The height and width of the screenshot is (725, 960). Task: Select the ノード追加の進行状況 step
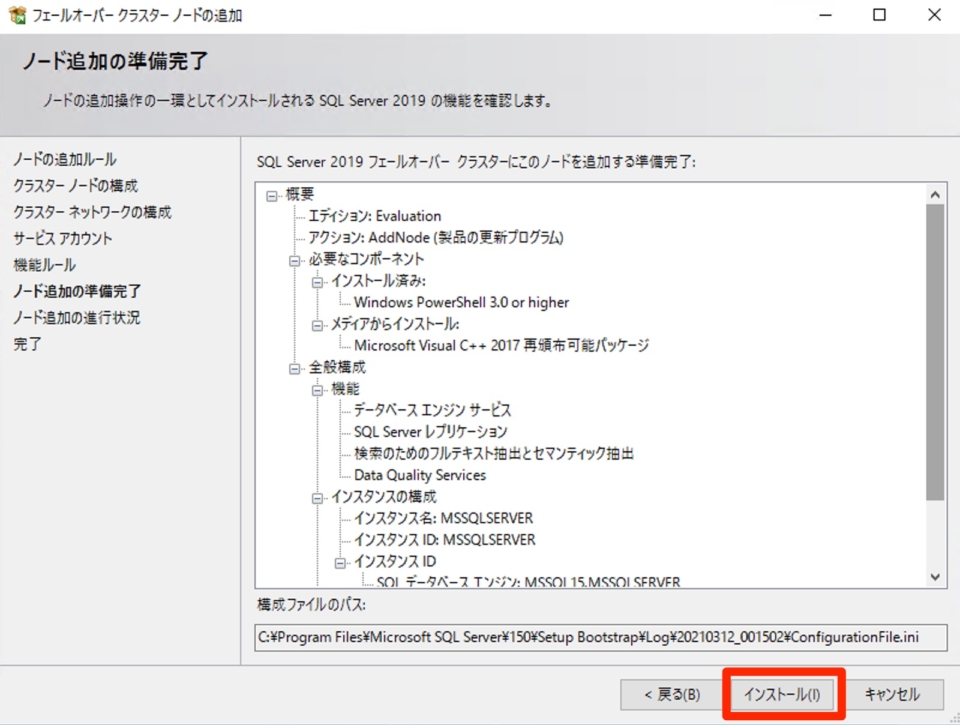[x=77, y=317]
